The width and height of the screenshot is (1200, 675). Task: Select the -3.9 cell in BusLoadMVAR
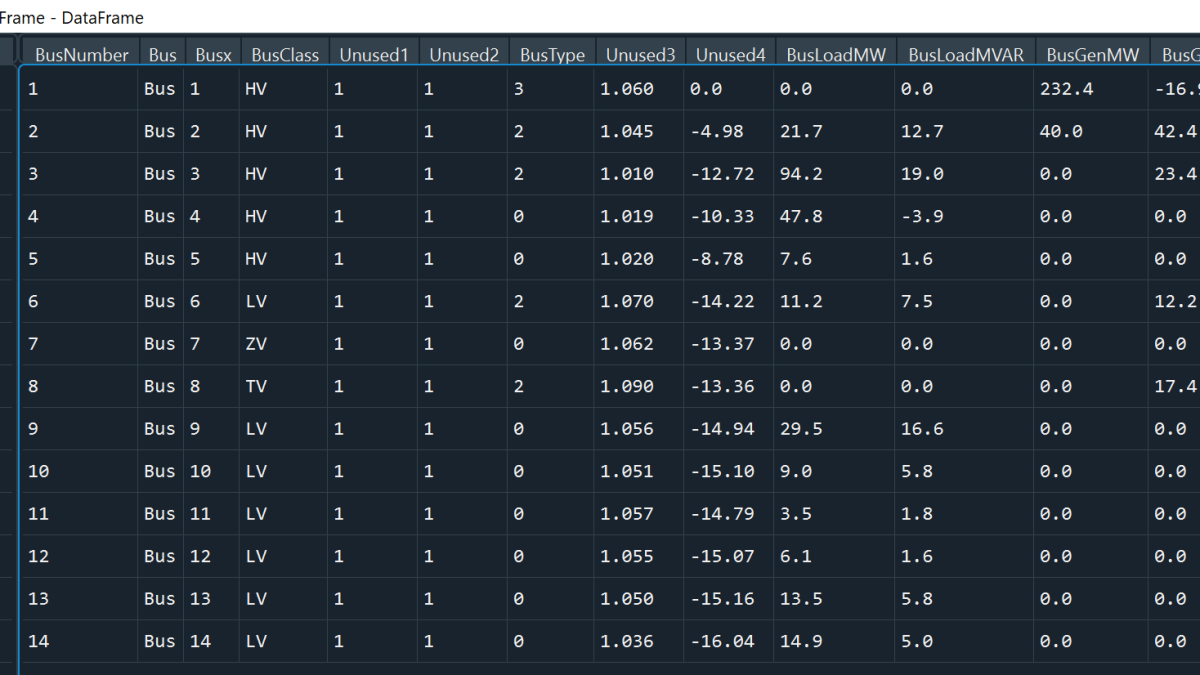coord(921,216)
